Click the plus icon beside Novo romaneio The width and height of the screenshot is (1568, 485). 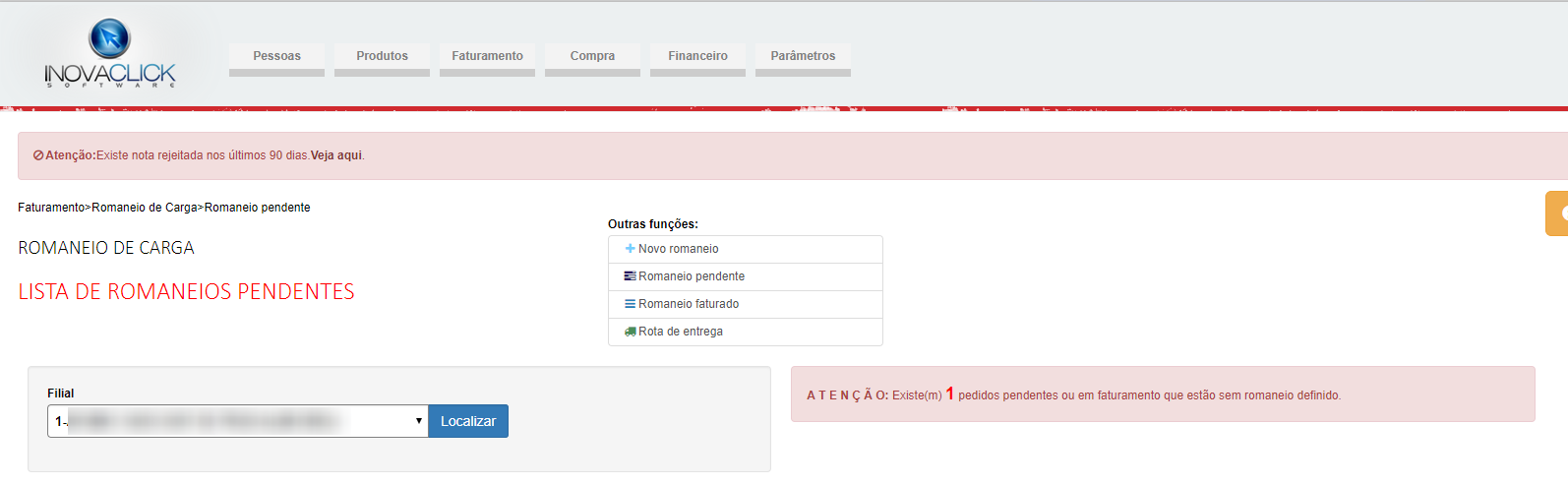pos(630,249)
